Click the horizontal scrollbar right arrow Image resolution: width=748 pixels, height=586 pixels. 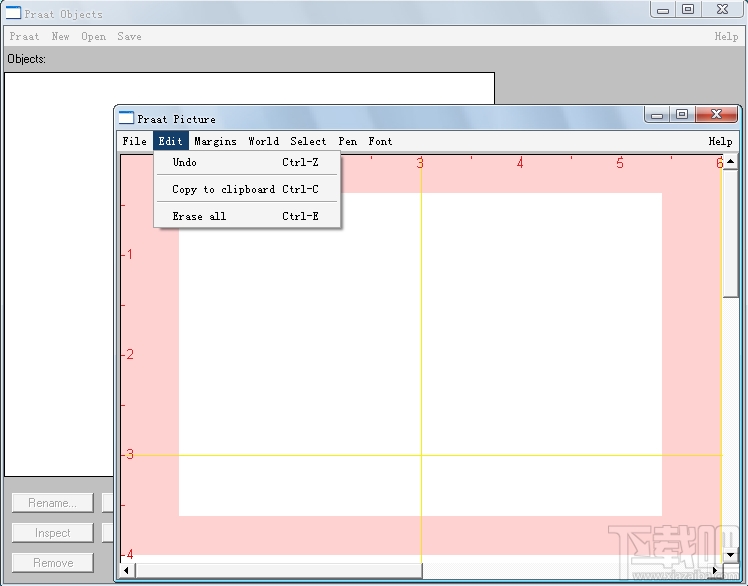point(715,570)
